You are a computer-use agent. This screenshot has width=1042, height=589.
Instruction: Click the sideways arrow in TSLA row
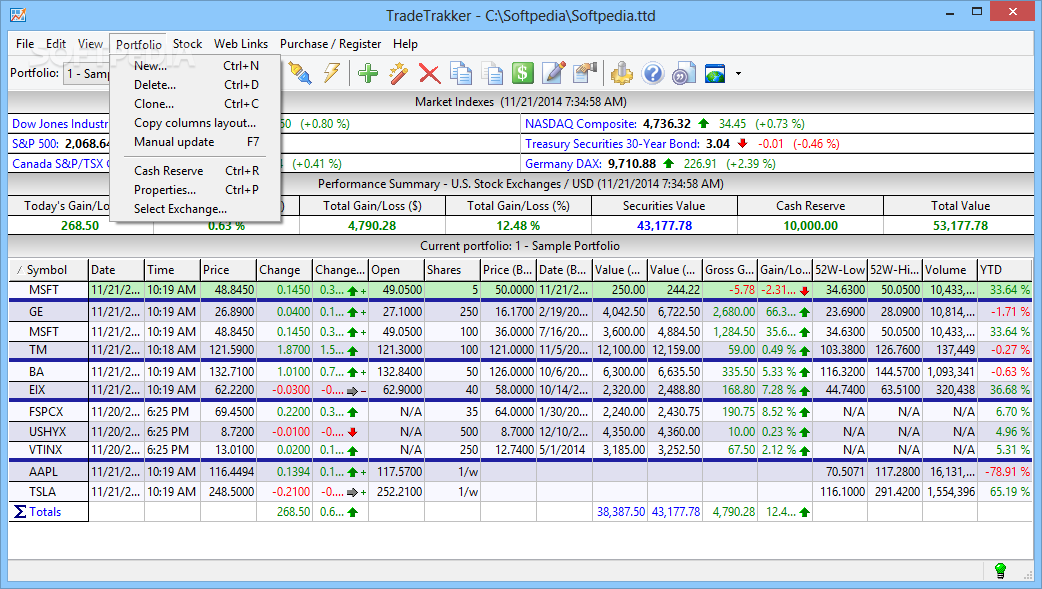(353, 493)
